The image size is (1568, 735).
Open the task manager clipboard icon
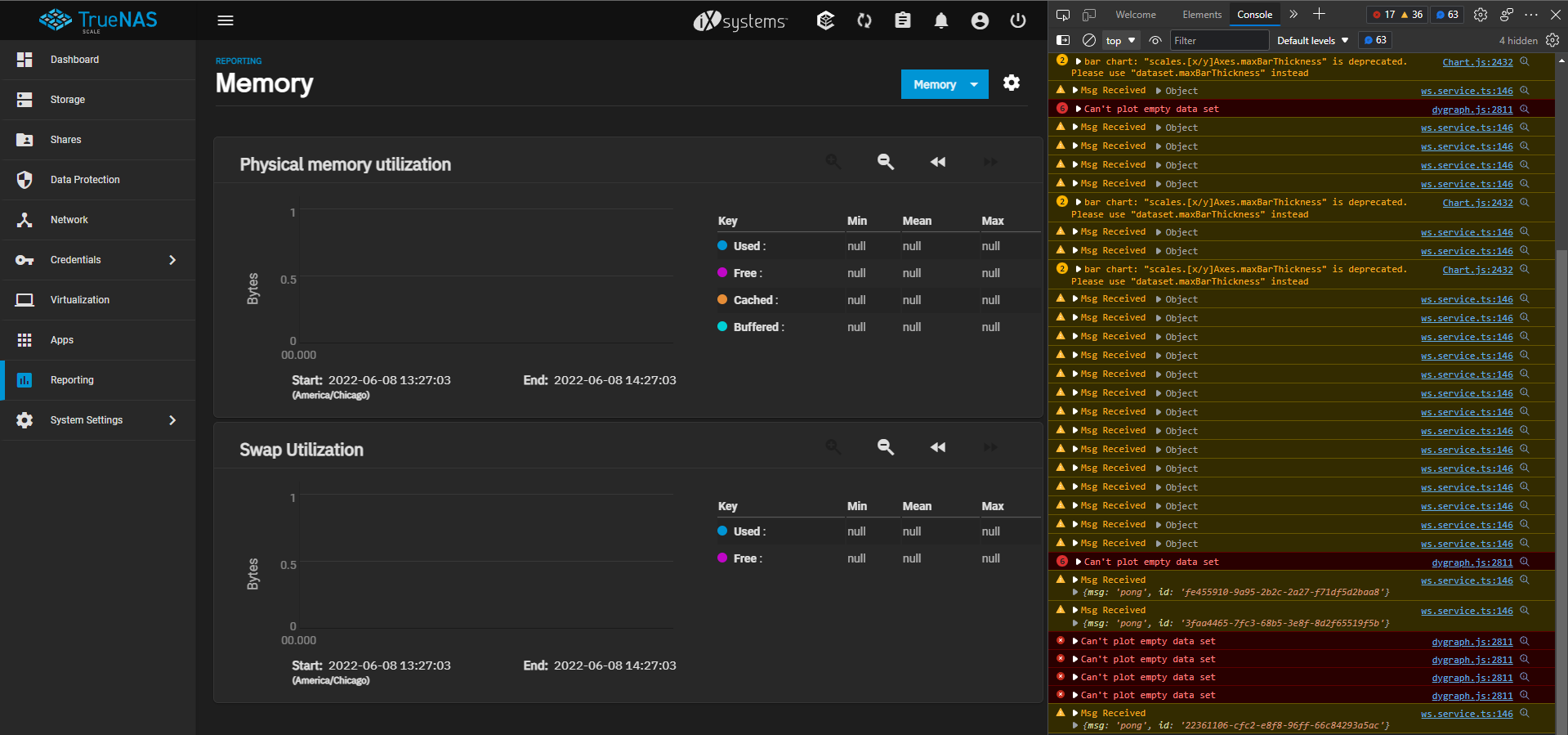[902, 20]
